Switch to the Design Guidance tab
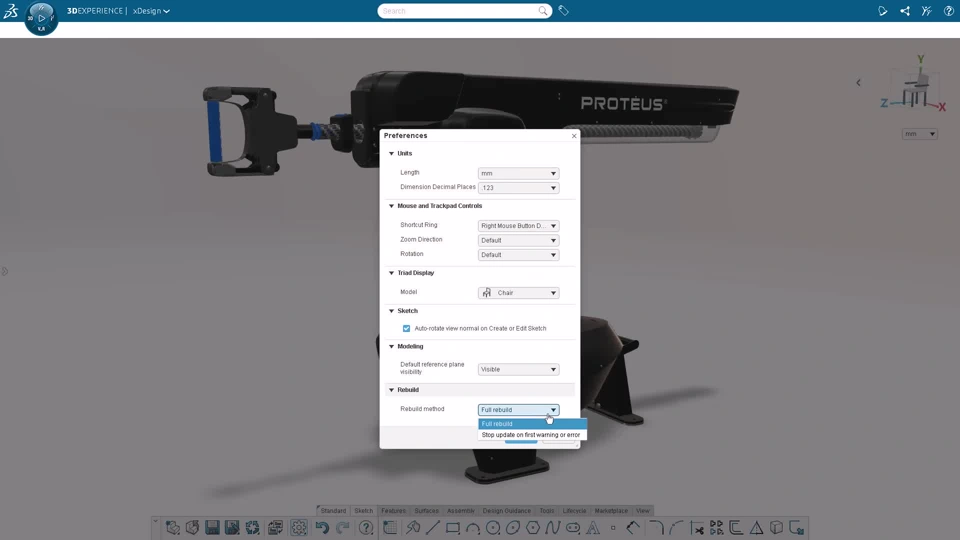The width and height of the screenshot is (960, 540). (506, 511)
